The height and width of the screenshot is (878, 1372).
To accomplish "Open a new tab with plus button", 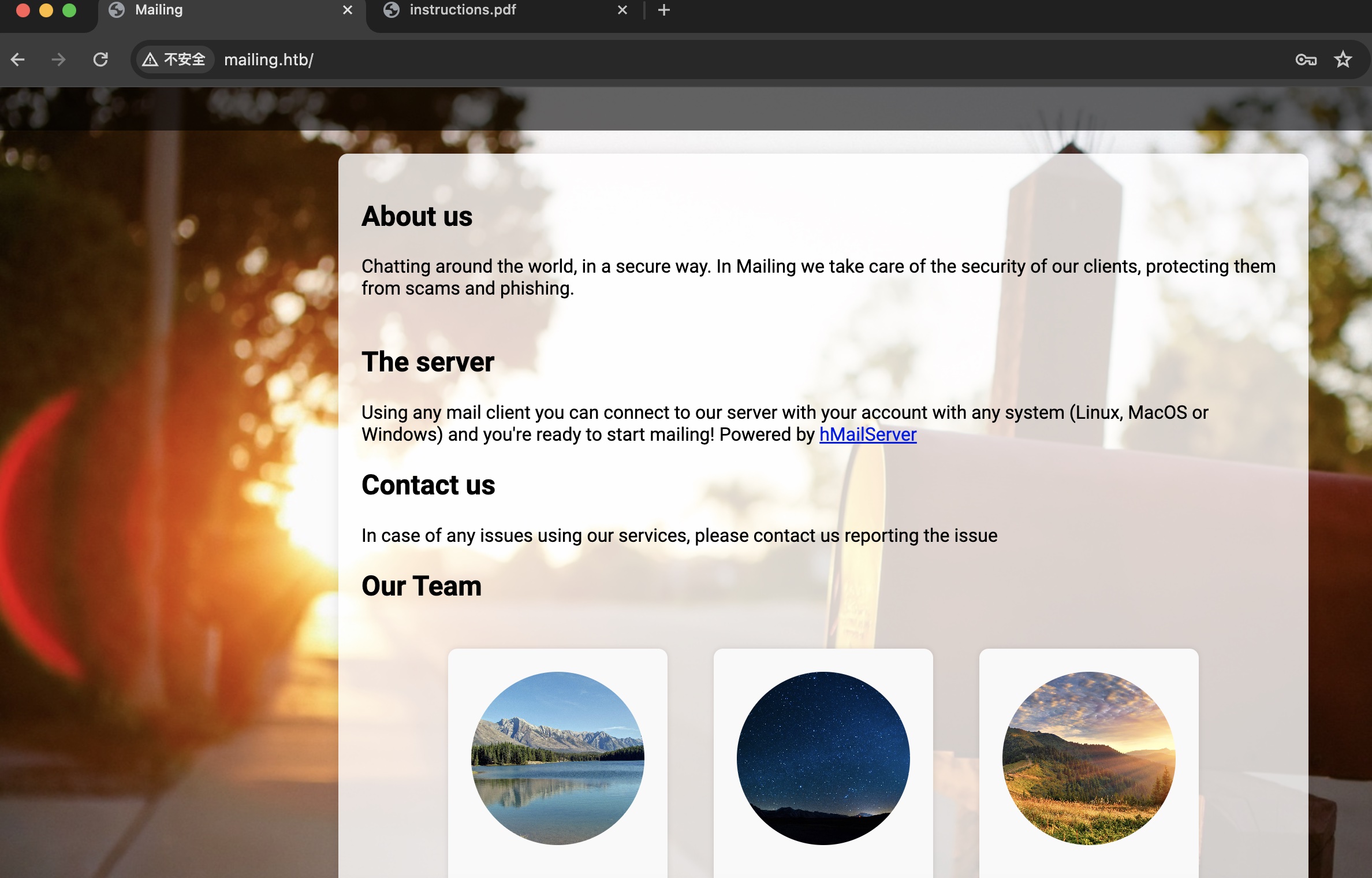I will [x=664, y=10].
